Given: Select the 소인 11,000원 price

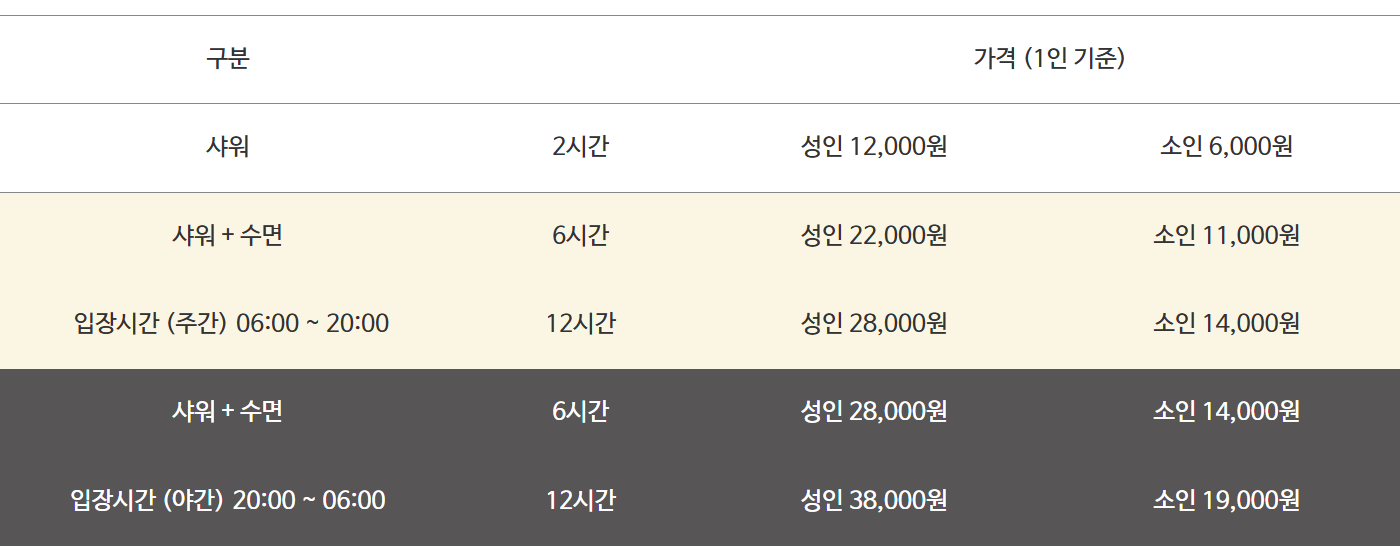Looking at the screenshot, I should tap(1226, 236).
